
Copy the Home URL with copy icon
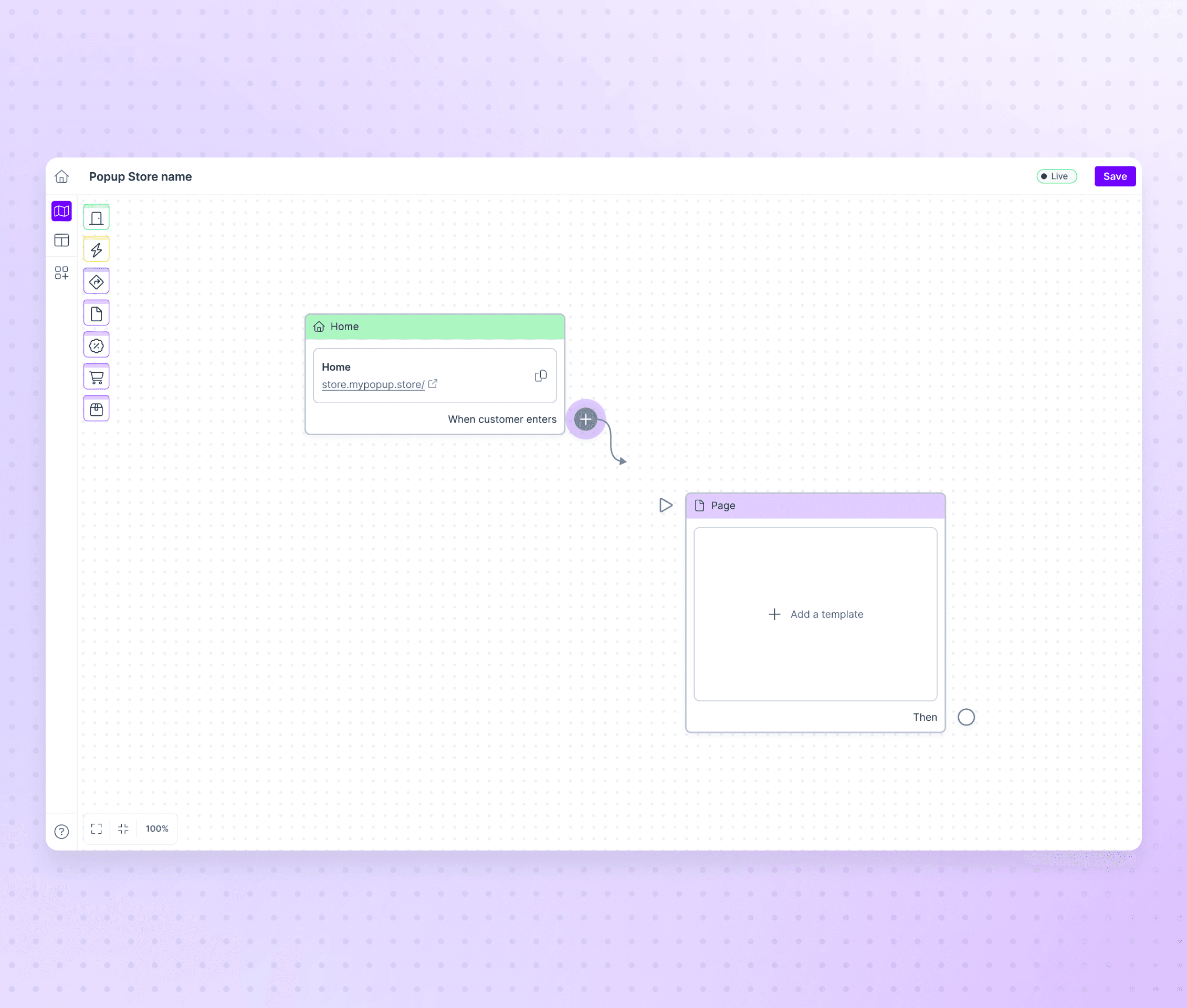(x=540, y=376)
